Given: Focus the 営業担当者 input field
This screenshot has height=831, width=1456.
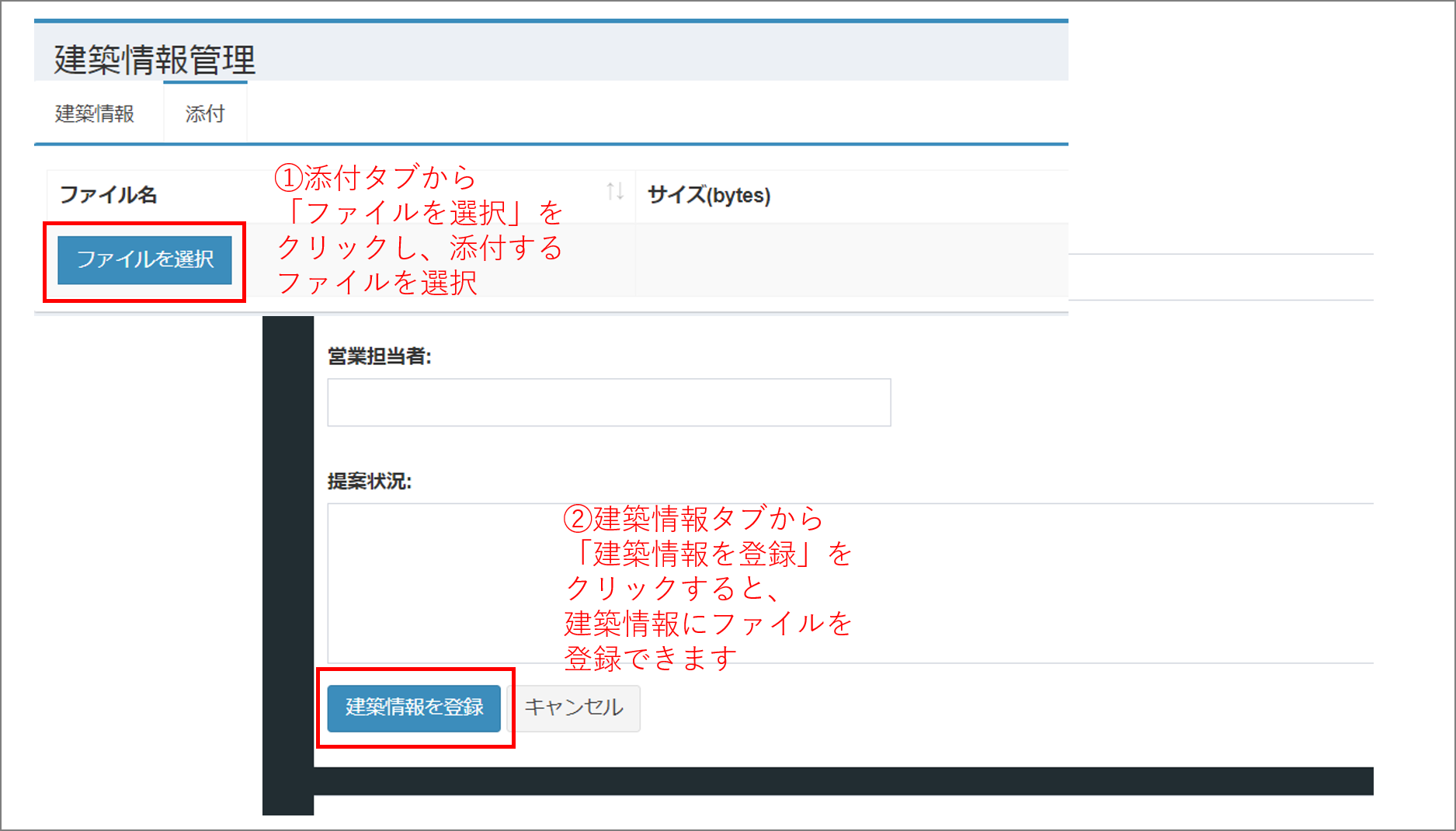Looking at the screenshot, I should pos(609,402).
